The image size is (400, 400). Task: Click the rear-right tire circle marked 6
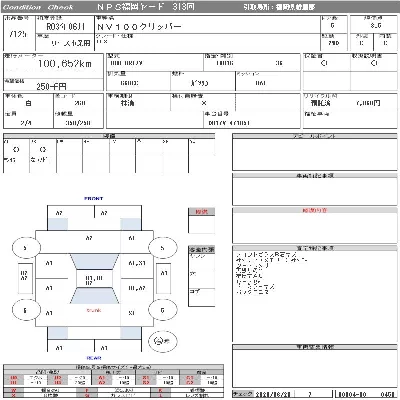[162, 310]
